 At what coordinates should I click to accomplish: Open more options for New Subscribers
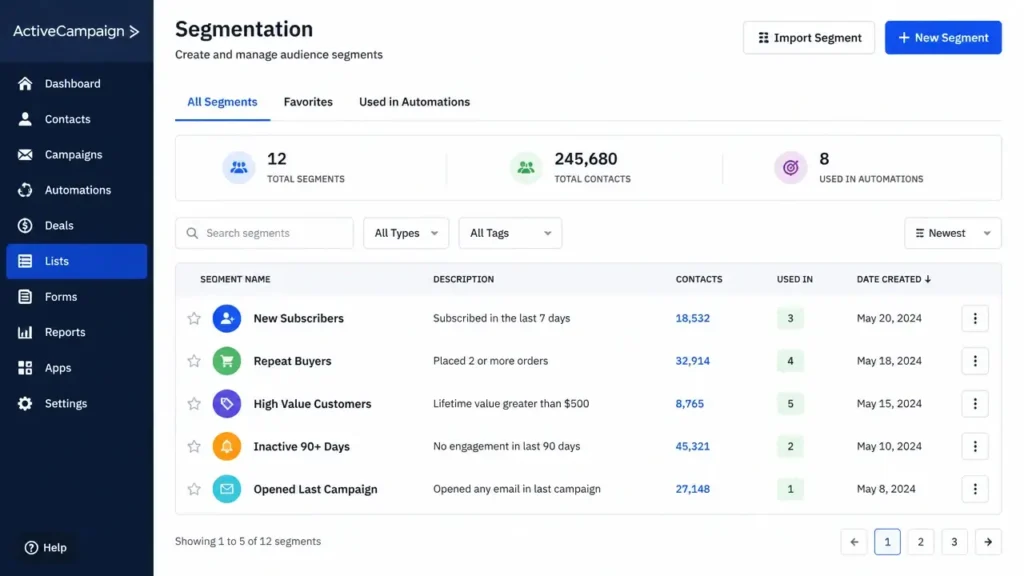[x=975, y=318]
